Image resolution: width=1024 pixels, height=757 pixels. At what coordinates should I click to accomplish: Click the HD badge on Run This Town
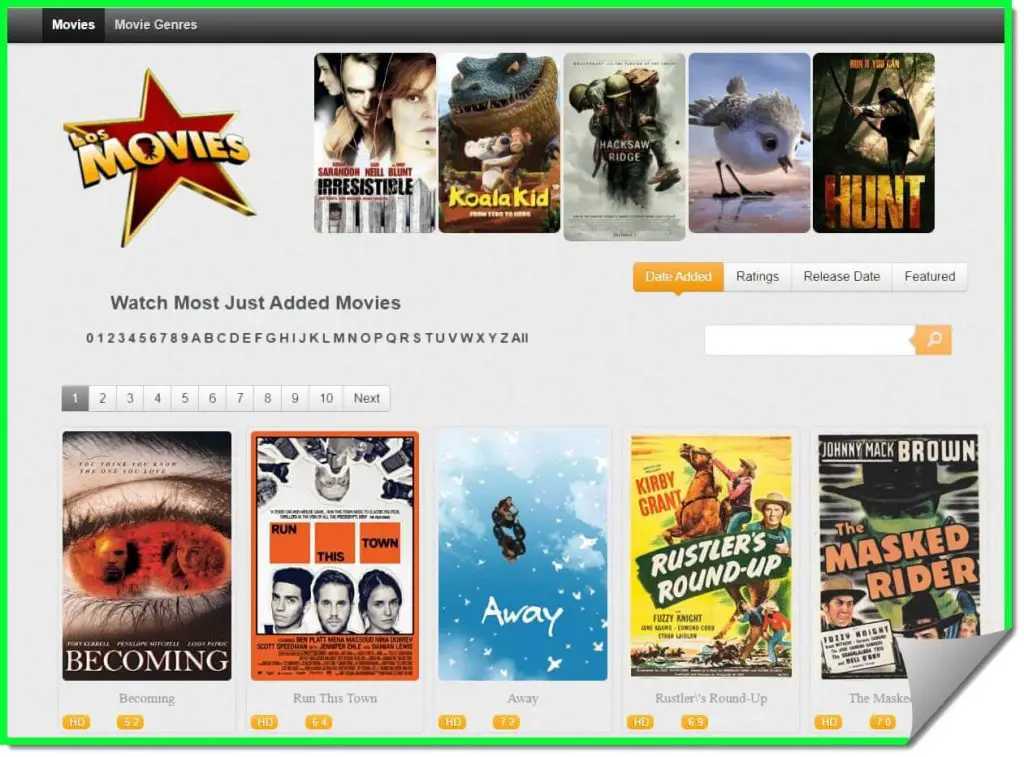pos(264,721)
